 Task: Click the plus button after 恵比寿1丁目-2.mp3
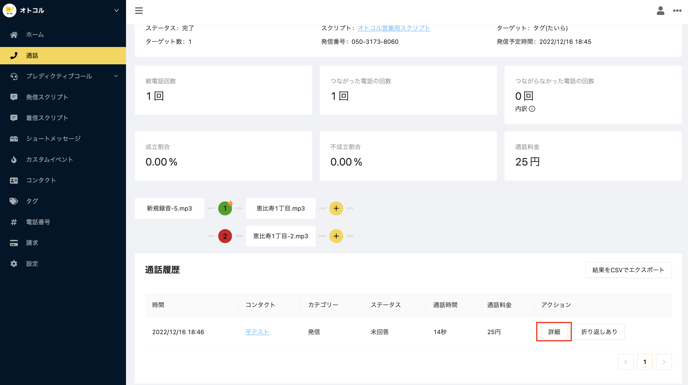click(x=336, y=236)
